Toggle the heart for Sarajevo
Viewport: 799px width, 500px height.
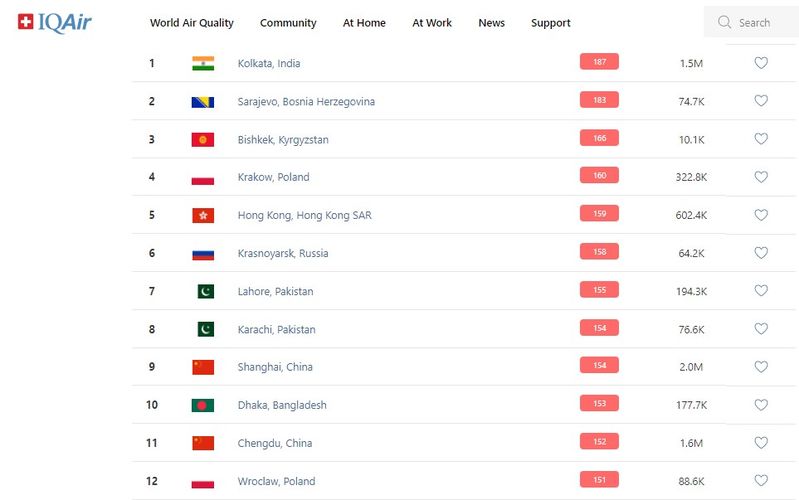pyautogui.click(x=760, y=101)
